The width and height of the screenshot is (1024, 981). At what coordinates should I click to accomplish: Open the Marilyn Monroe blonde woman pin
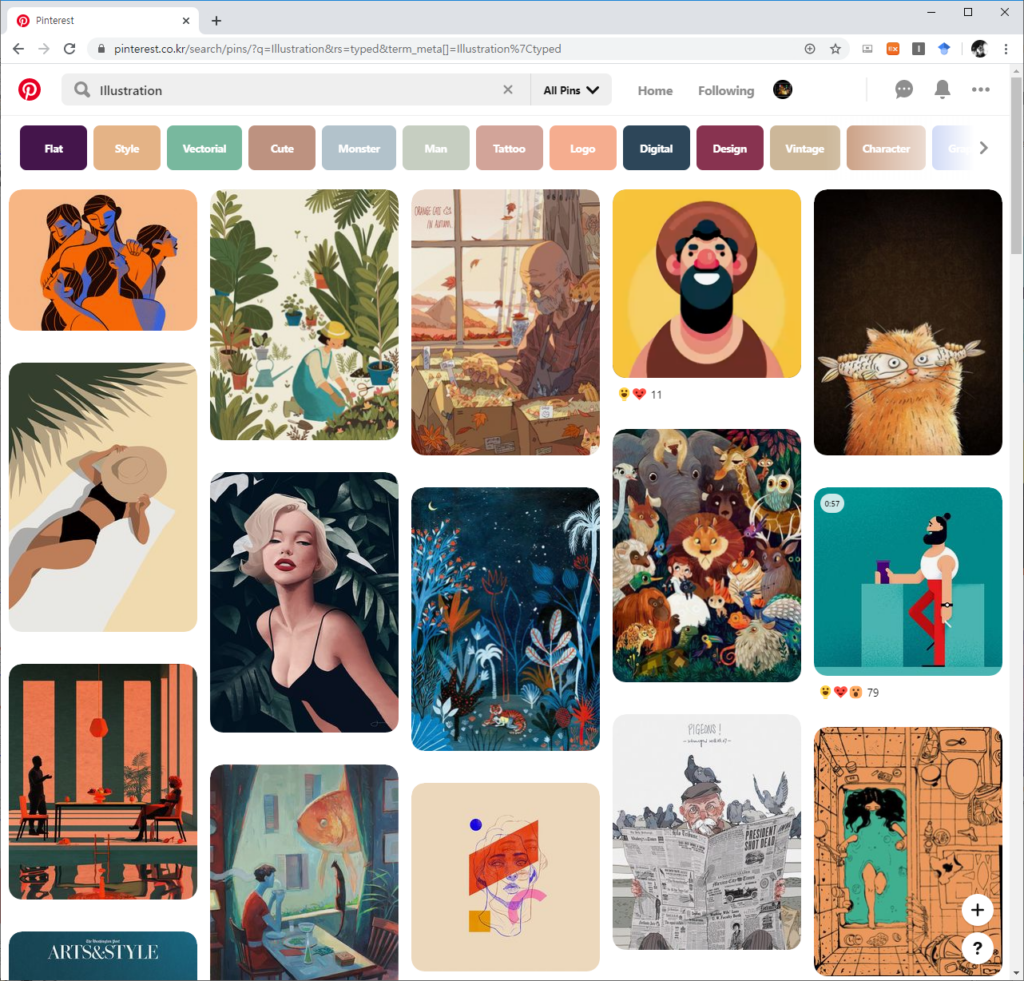click(304, 602)
